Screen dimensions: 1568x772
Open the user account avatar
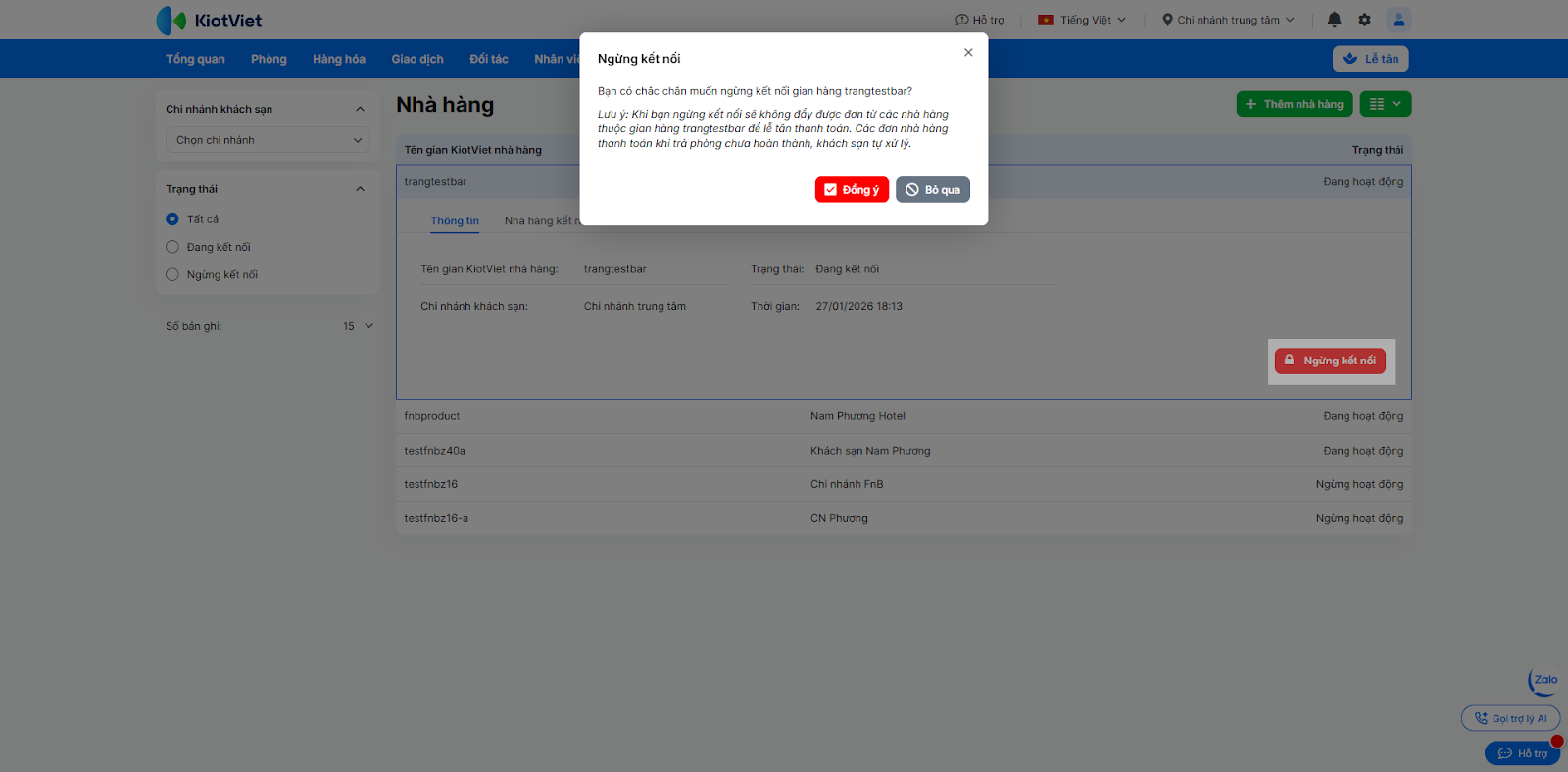(1398, 20)
